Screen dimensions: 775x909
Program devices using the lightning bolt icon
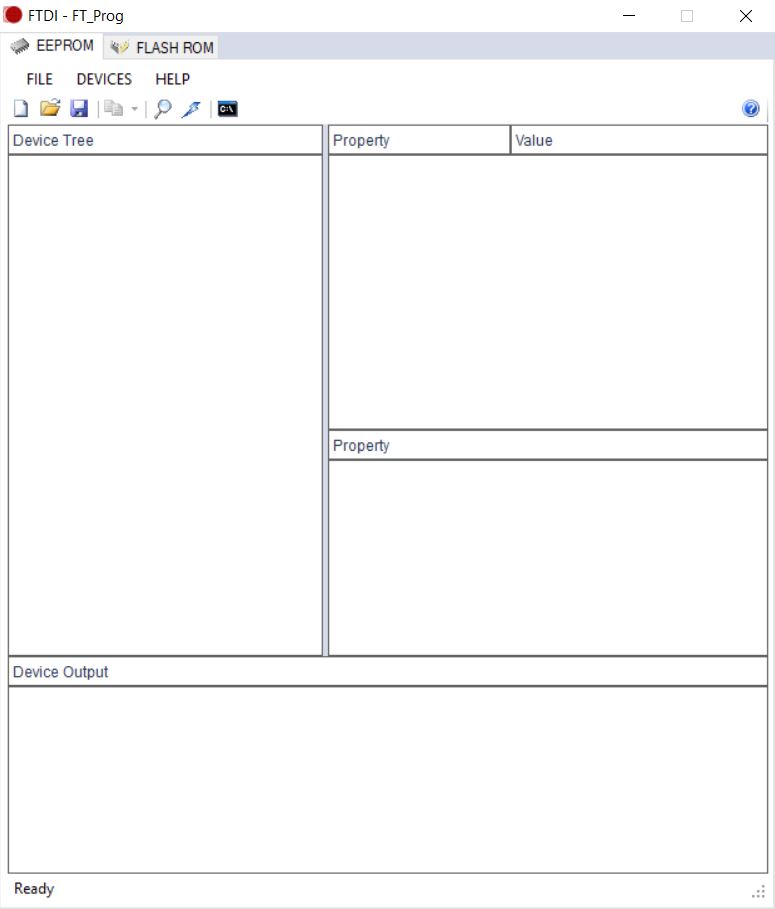point(191,109)
